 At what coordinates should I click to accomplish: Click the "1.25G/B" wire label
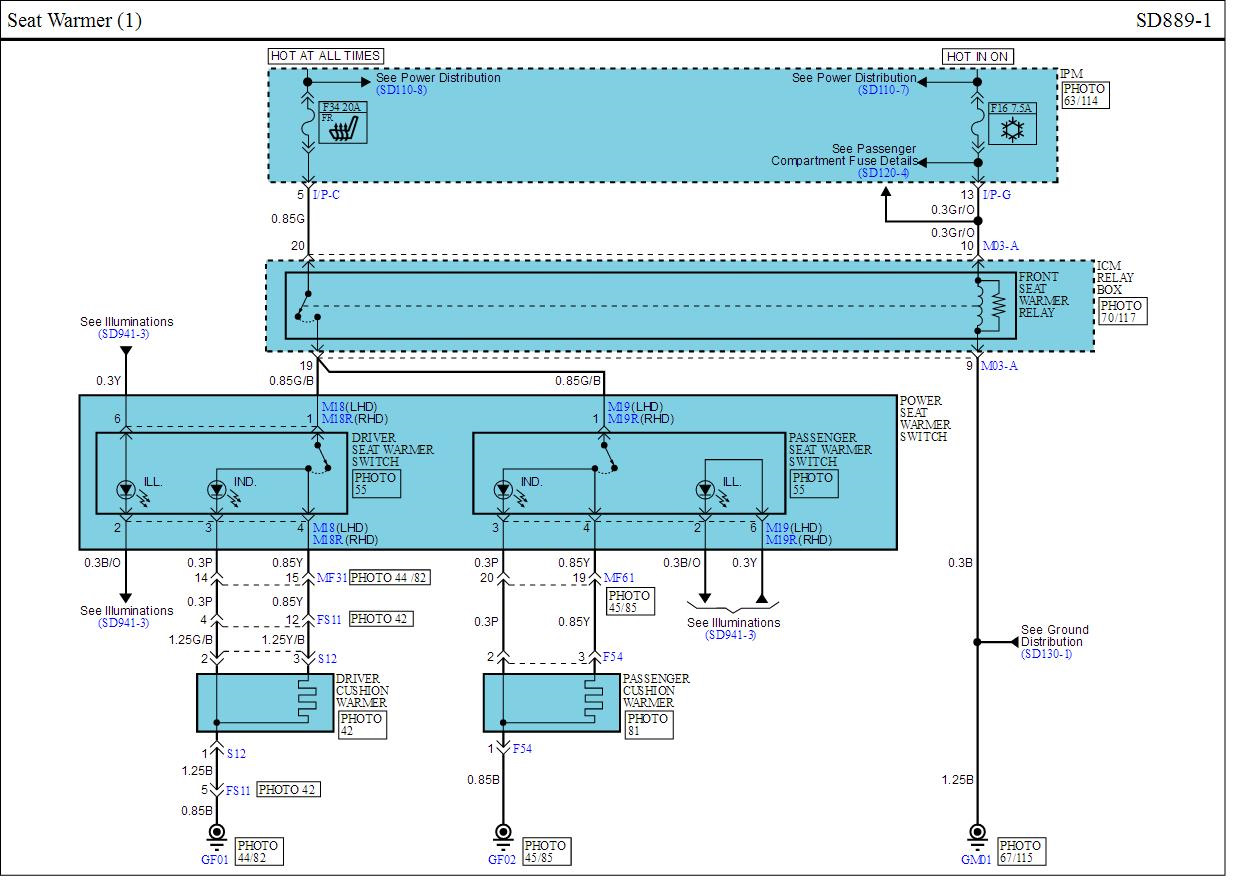189,640
